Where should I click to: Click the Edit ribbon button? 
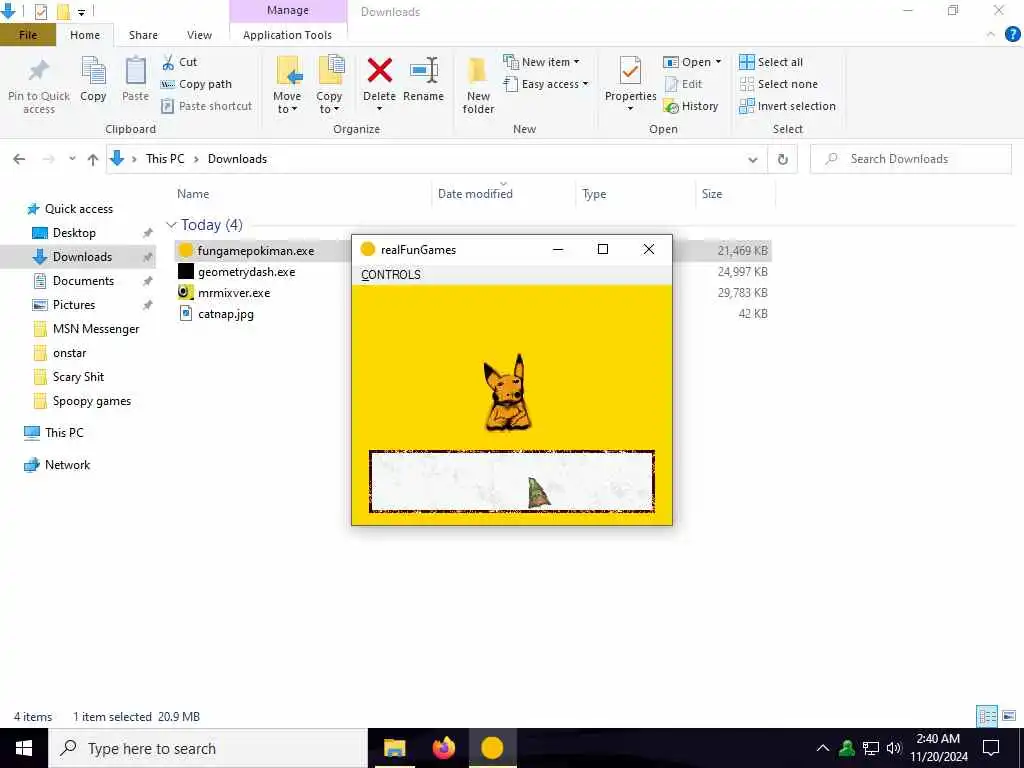(683, 84)
